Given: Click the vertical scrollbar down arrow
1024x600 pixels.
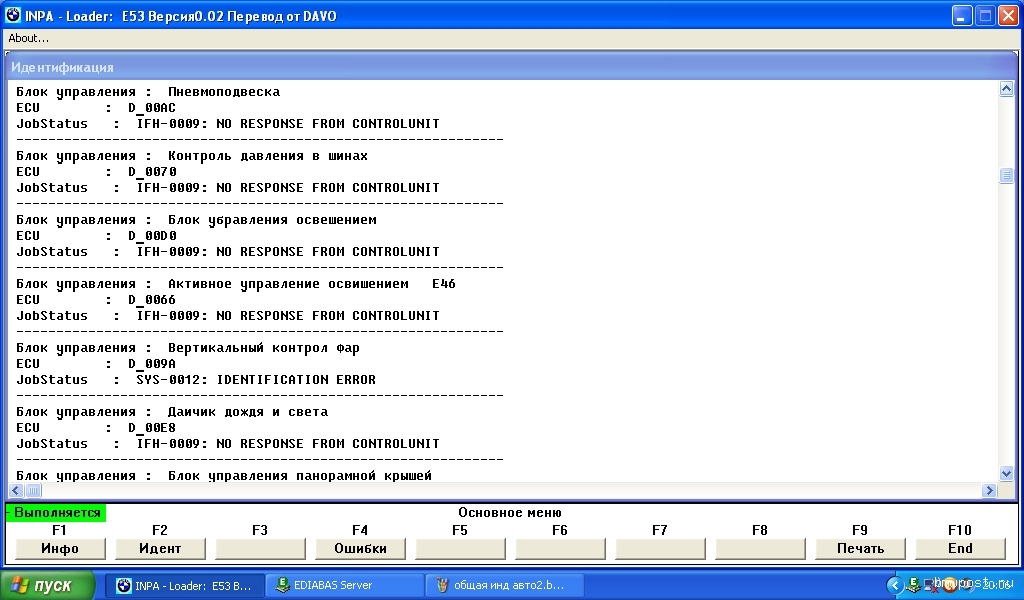Looking at the screenshot, I should 1007,473.
